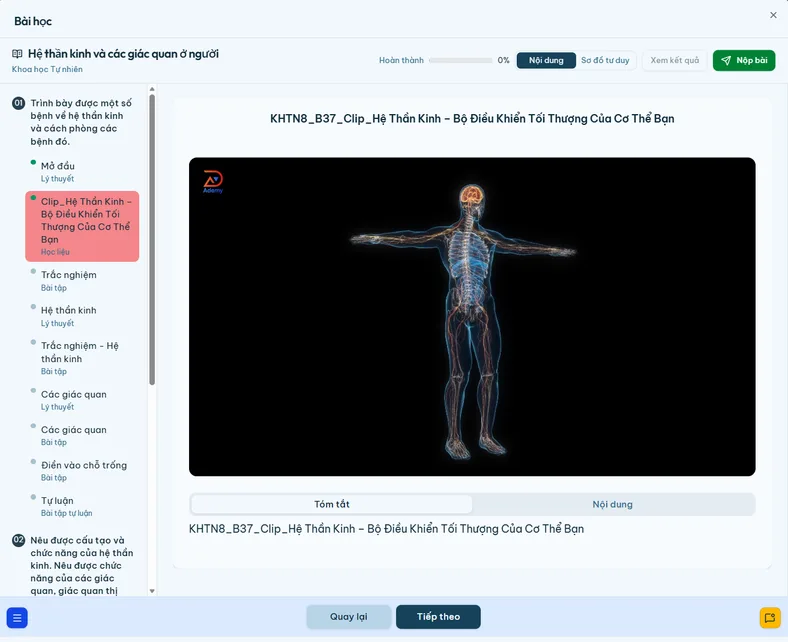Select section 01 number badge
788x642 pixels.
pyautogui.click(x=19, y=103)
